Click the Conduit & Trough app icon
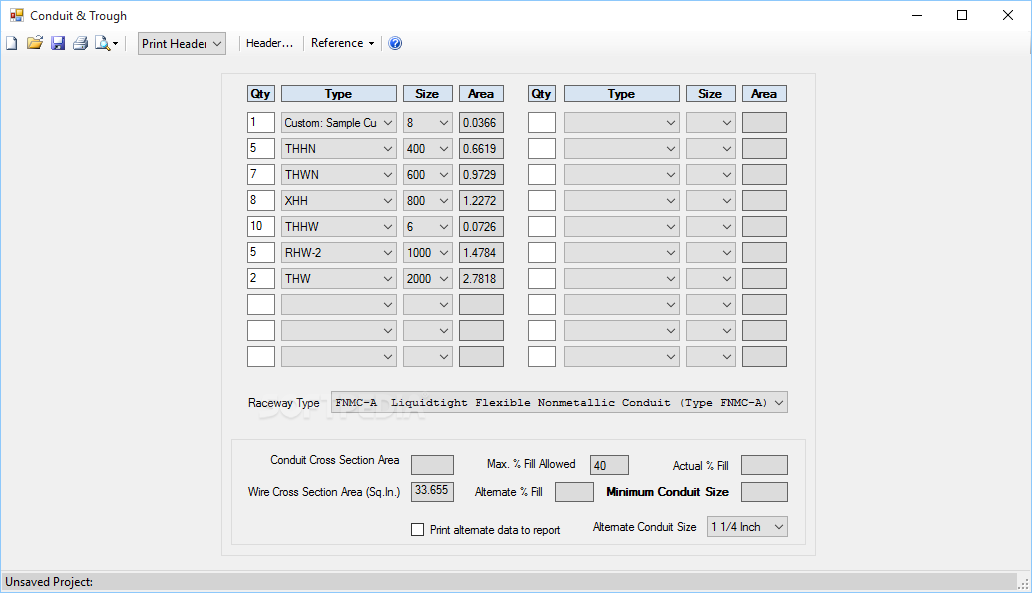Viewport: 1032px width, 593px height. tap(16, 15)
